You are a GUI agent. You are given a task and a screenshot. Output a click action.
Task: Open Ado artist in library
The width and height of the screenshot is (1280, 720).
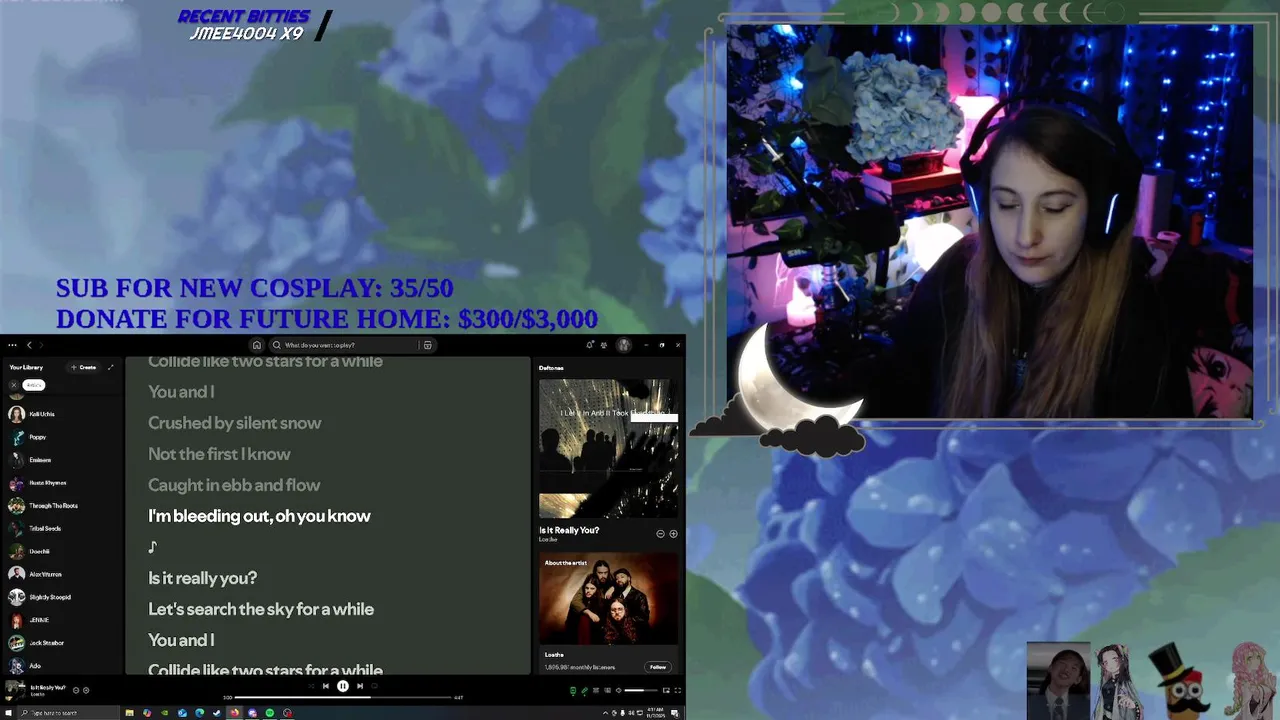[61, 666]
